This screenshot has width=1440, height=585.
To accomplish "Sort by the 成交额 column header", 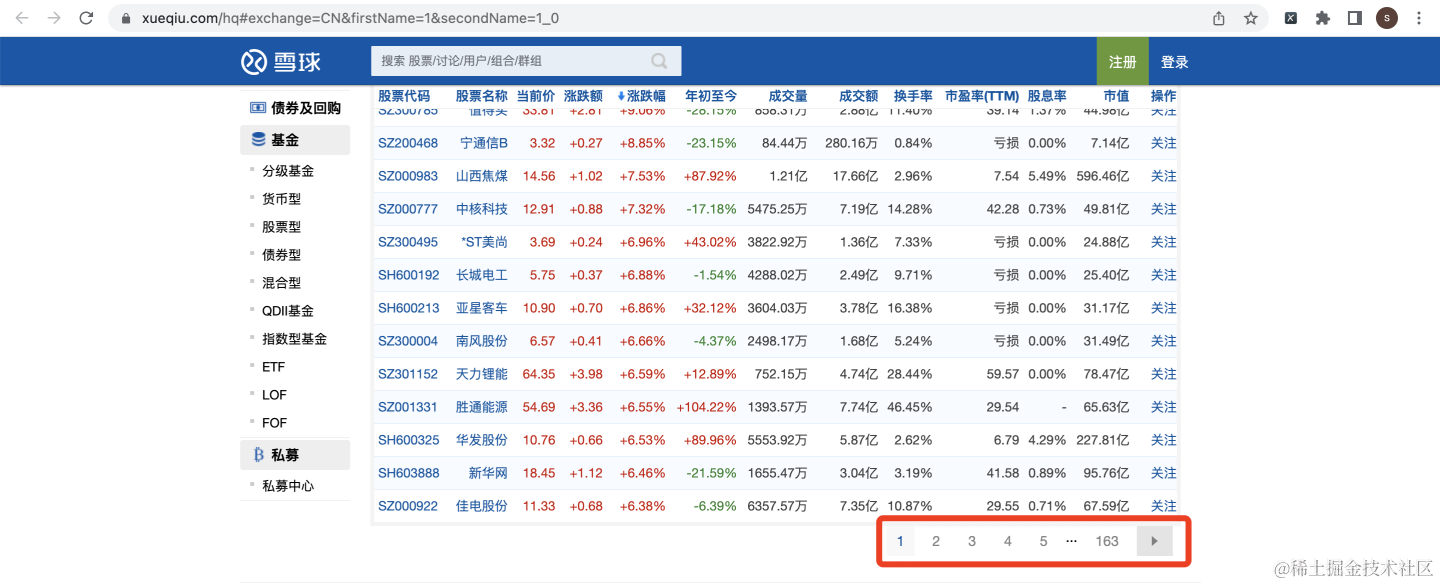I will 858,96.
